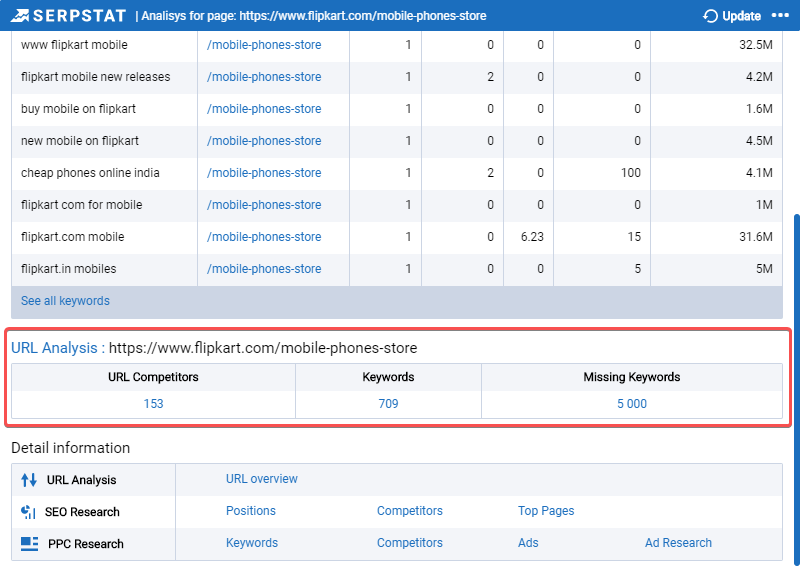Screen dimensions: 800x566
Task: Click the 15 value in flipkart.com mobile row
Action: point(634,237)
